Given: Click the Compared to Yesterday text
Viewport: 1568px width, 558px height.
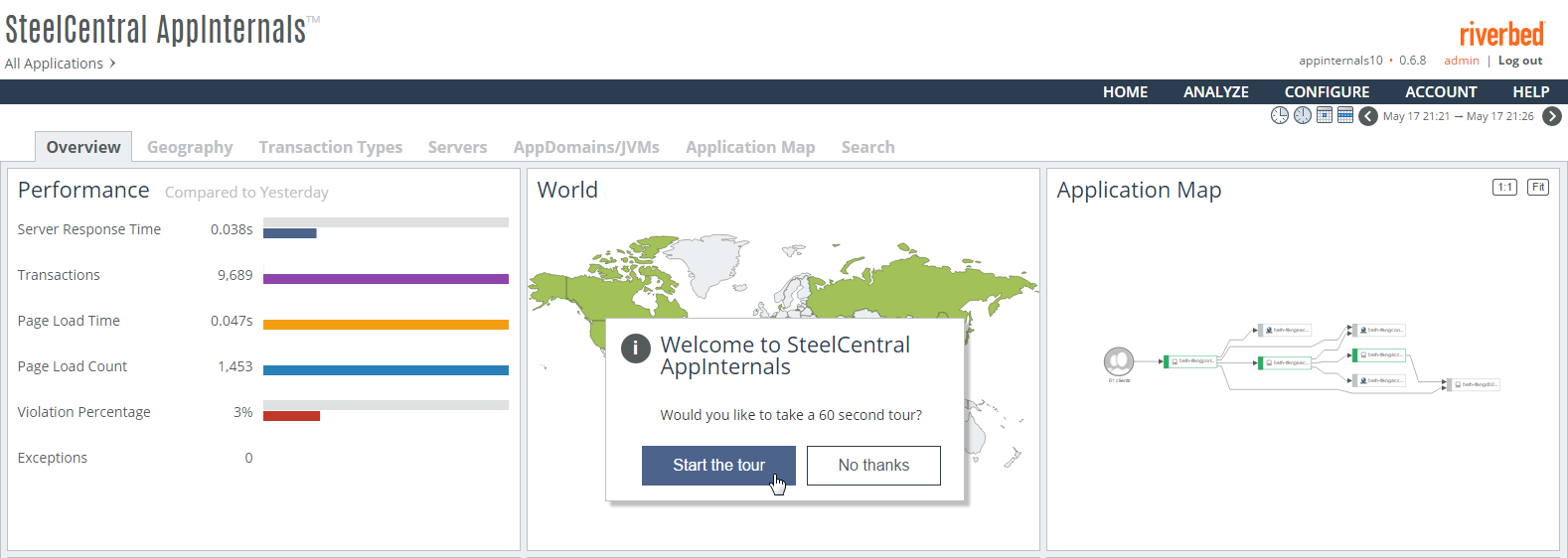Looking at the screenshot, I should pos(246,193).
